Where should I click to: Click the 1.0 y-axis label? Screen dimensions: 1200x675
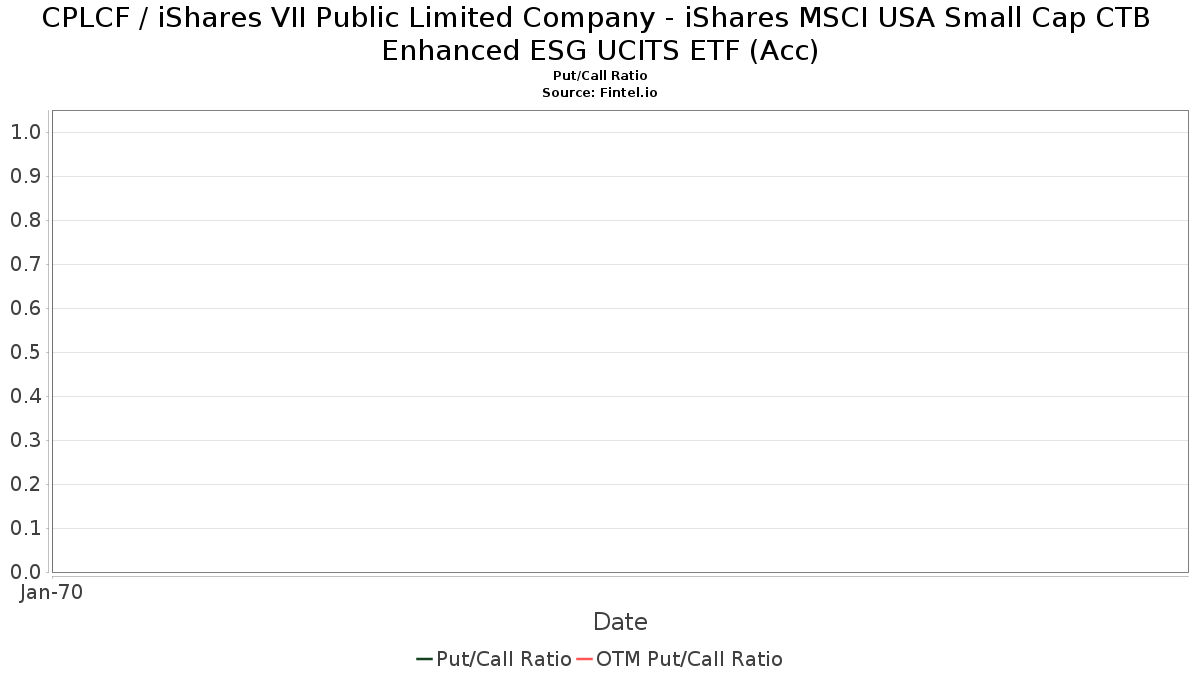25,132
